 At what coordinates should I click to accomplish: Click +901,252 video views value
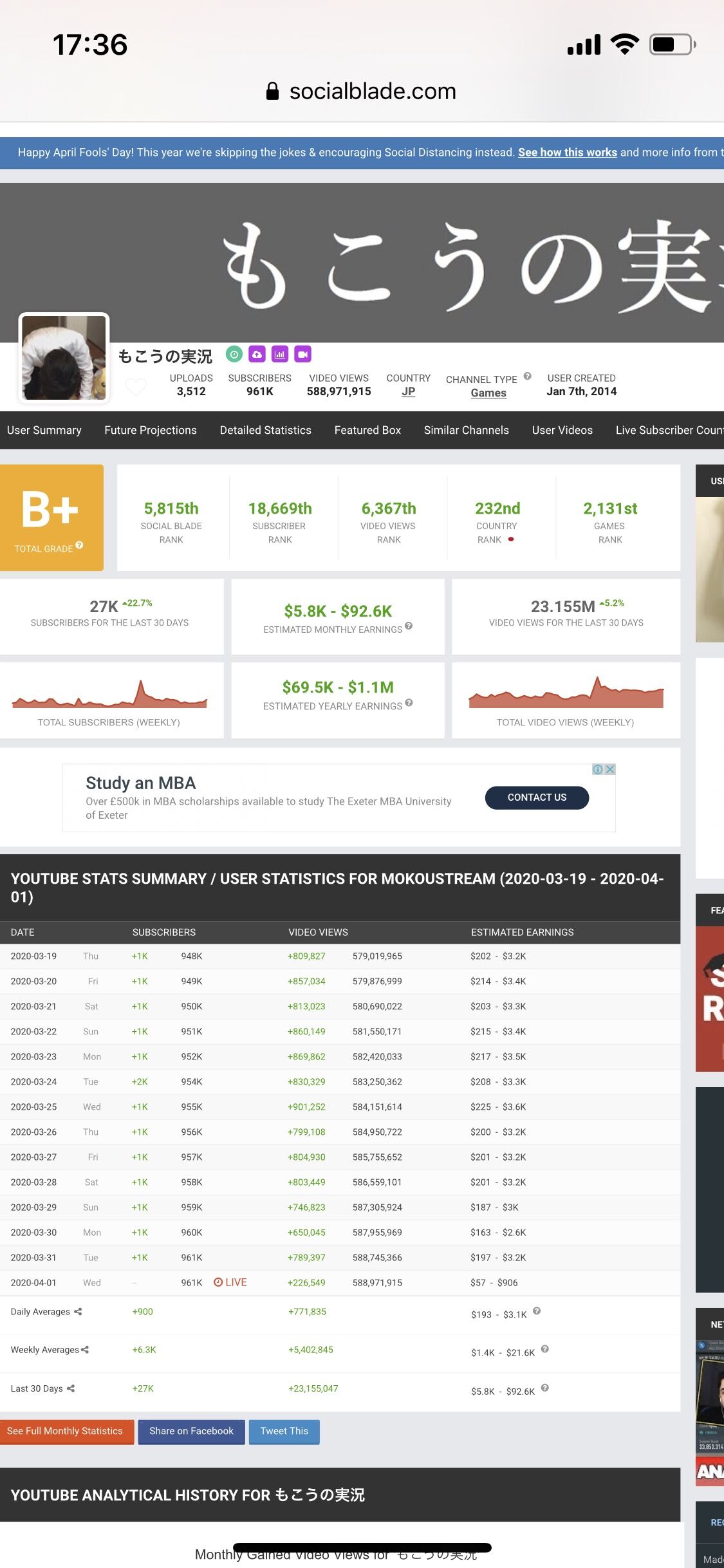306,1106
